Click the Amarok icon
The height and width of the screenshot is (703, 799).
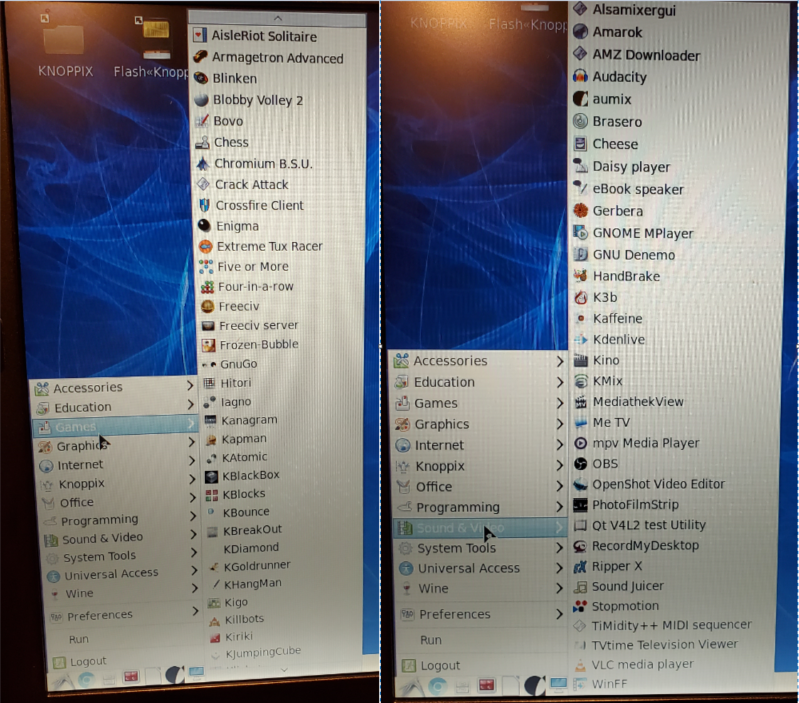click(580, 32)
